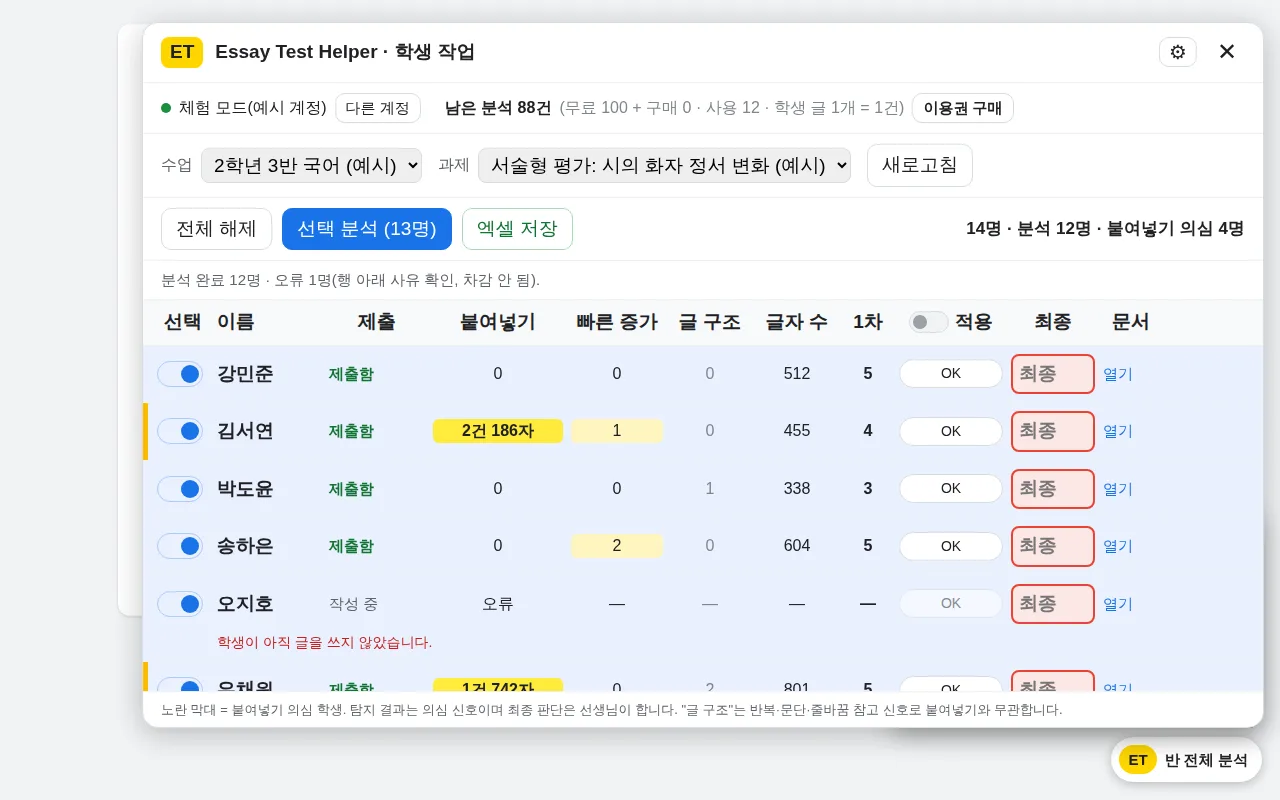
Task: Click the 반 전체 분석 floating button
Action: 1186,760
